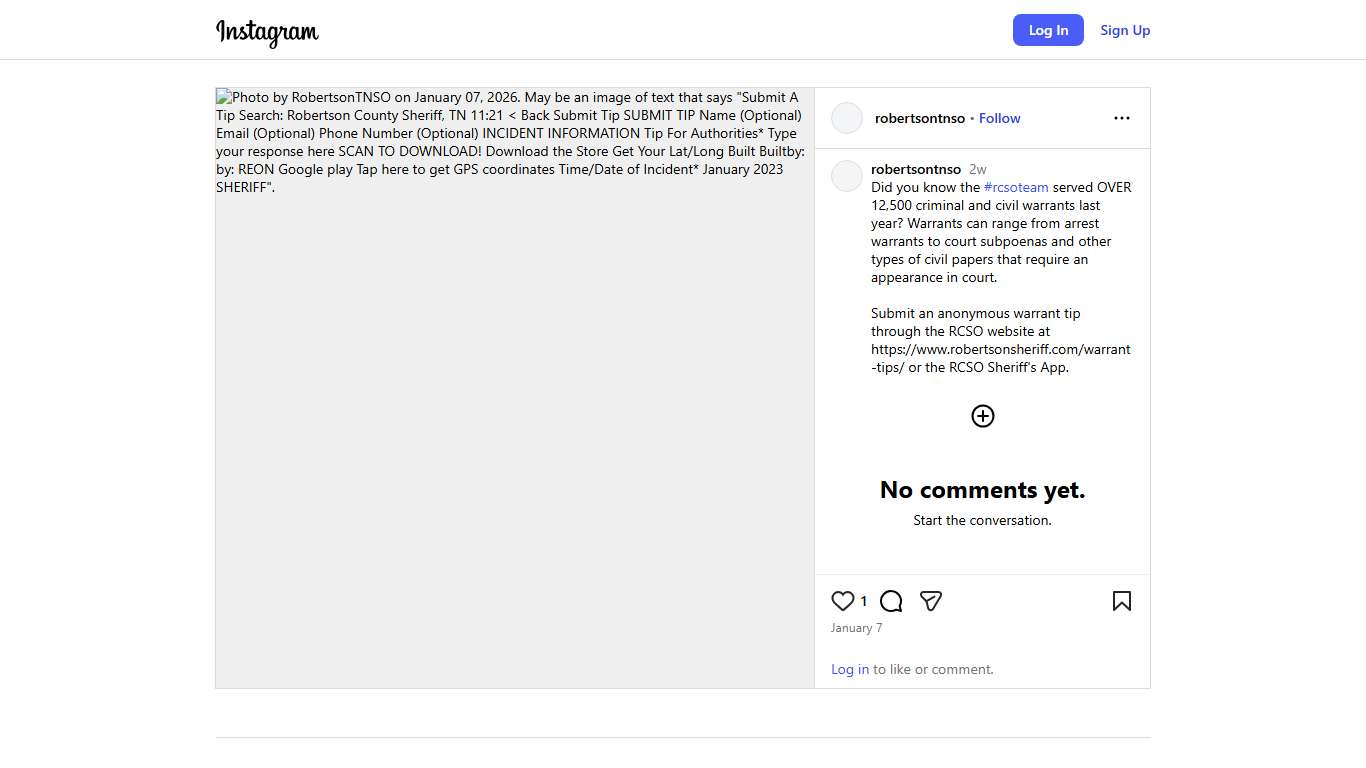Like the post with the heart icon
The width and height of the screenshot is (1366, 768).
[842, 601]
